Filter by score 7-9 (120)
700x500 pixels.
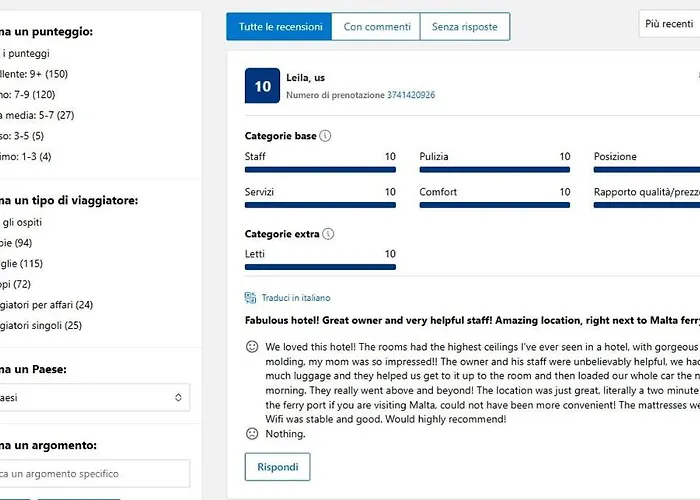(28, 95)
